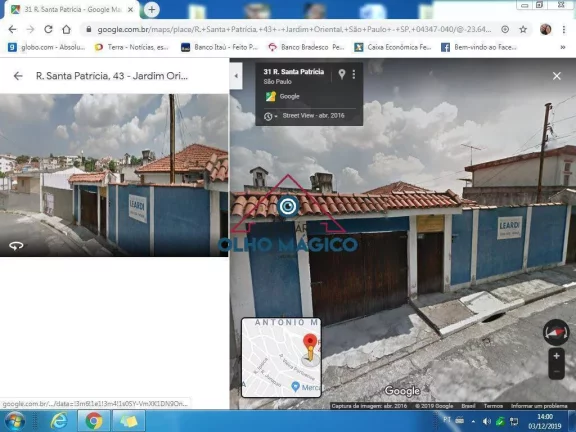Open the globo.com bookmark
Image resolution: width=576 pixels, height=432 pixels.
click(x=47, y=47)
